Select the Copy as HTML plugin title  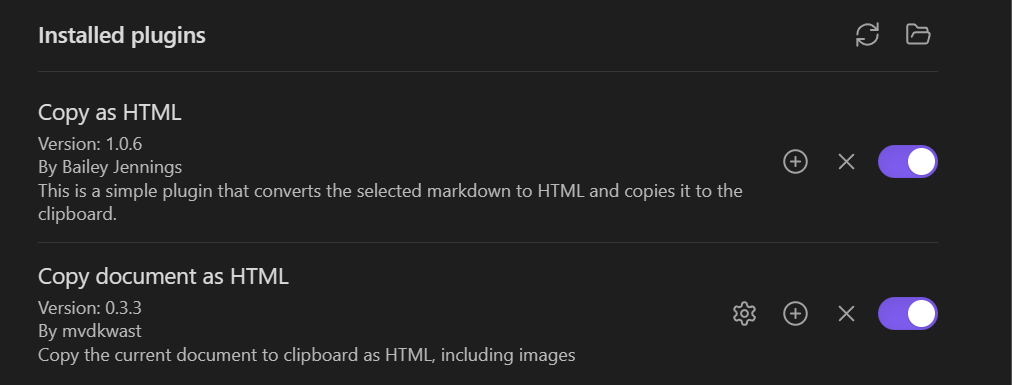[x=110, y=112]
